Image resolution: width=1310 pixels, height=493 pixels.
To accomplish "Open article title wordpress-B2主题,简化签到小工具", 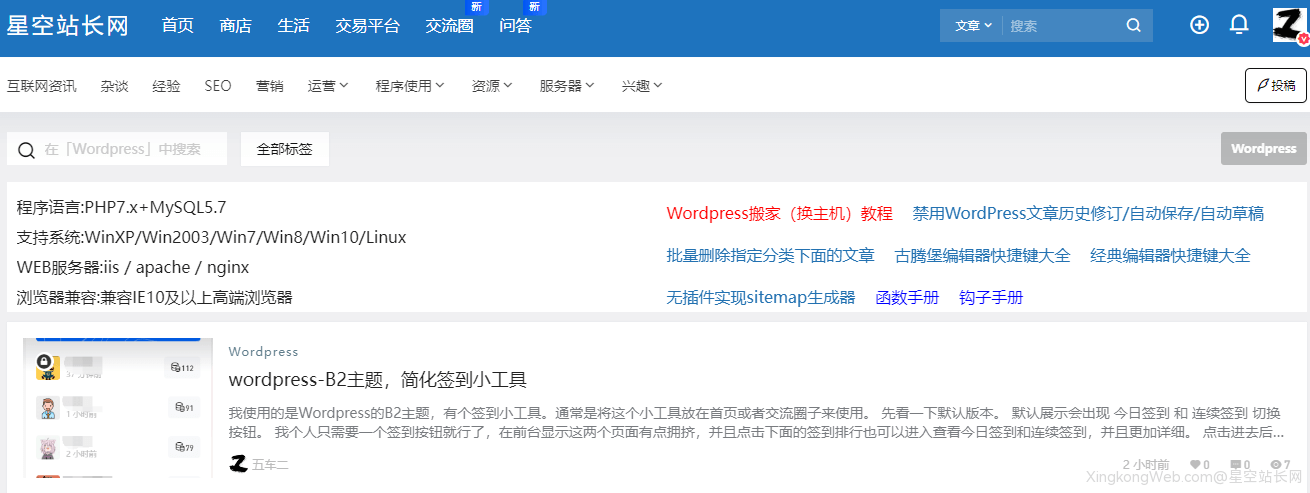I will pos(378,380).
